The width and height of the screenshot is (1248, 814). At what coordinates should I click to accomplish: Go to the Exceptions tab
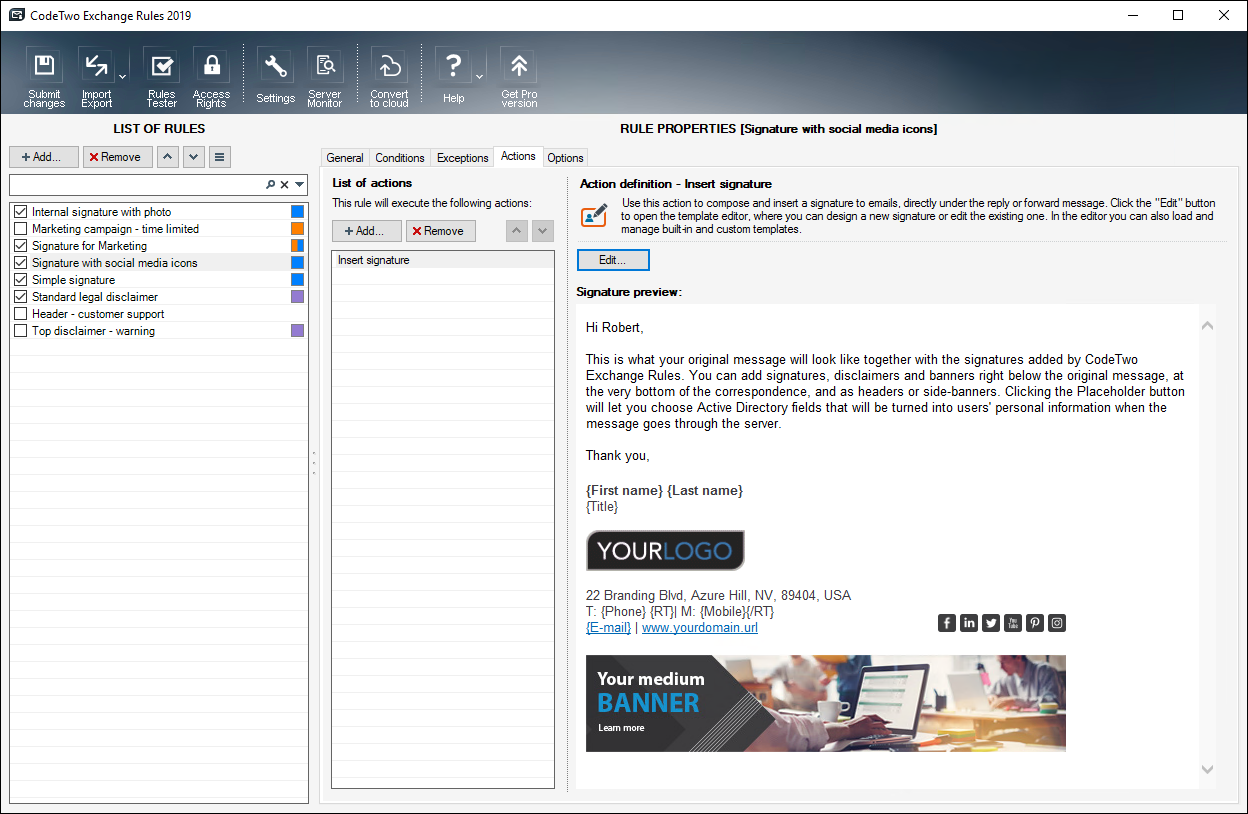(x=463, y=158)
